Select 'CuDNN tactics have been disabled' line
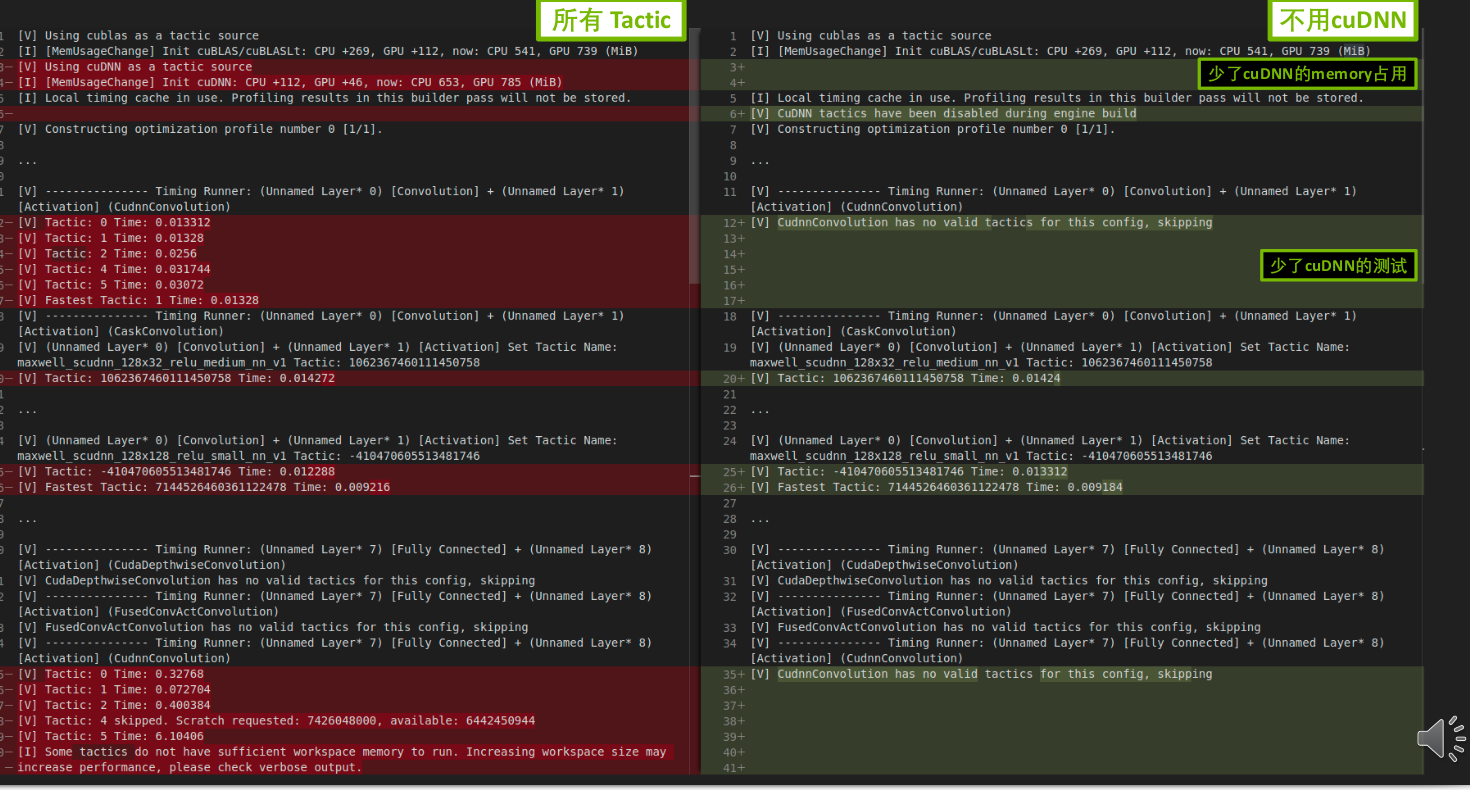1470x790 pixels. [943, 114]
